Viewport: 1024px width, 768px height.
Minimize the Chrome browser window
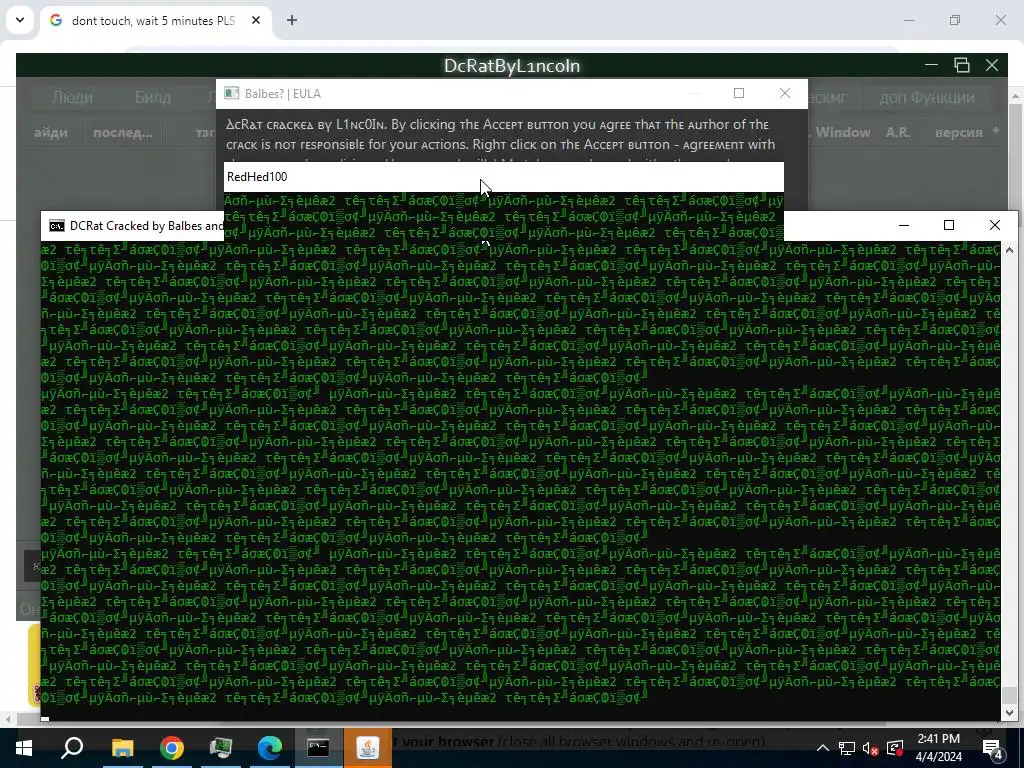(x=909, y=20)
